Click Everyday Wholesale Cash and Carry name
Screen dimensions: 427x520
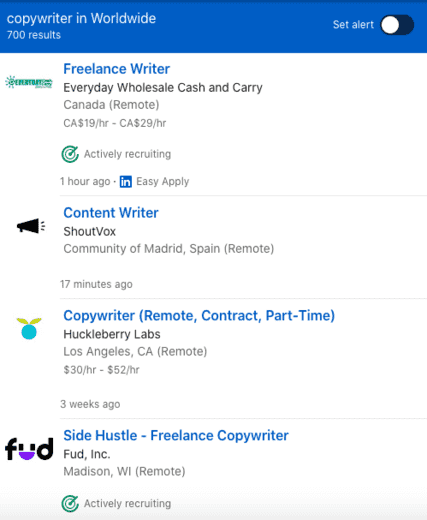(x=163, y=88)
